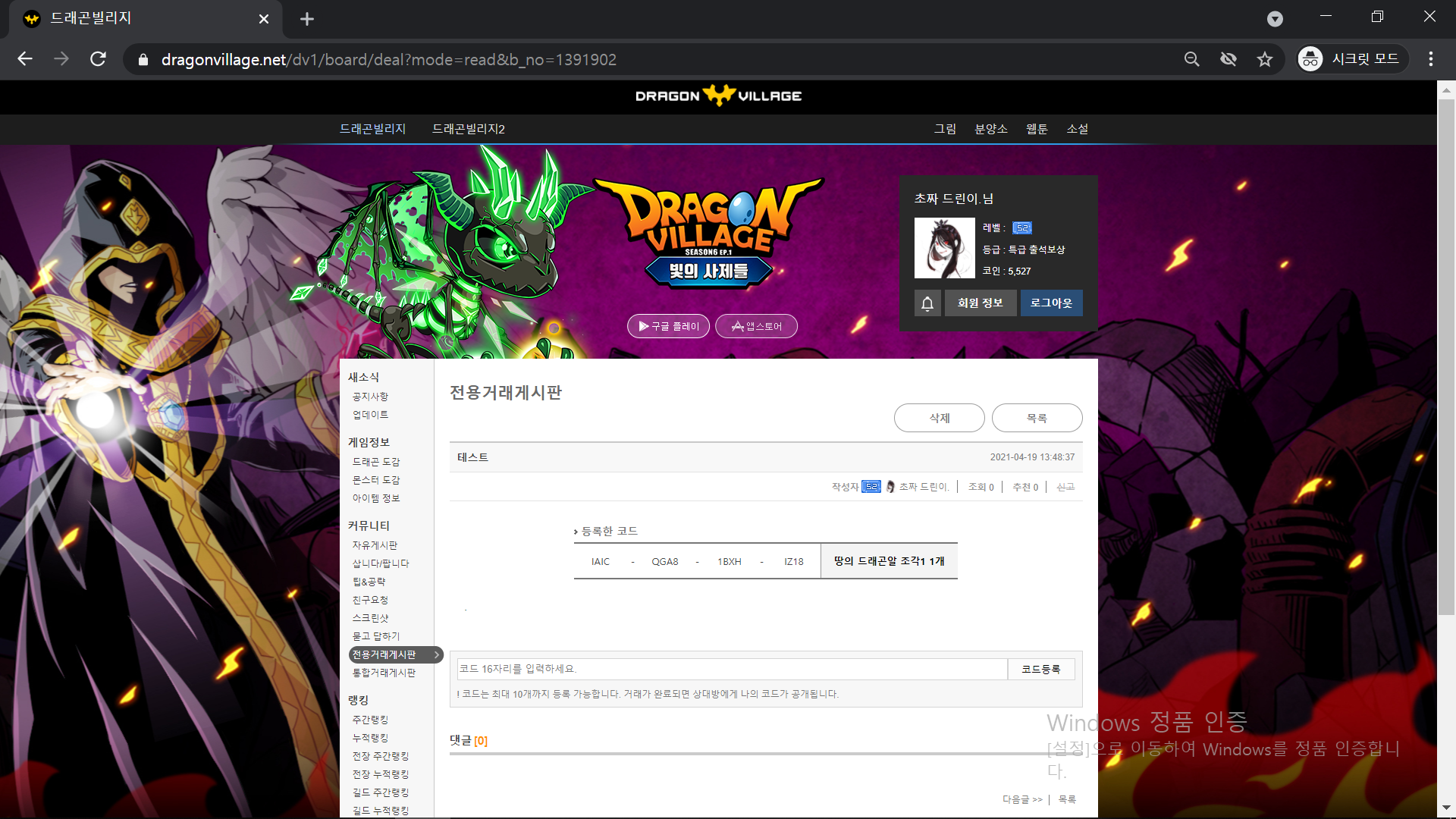Open the 드래곤 도감 page
Screen dimensions: 1456x819
pos(376,462)
